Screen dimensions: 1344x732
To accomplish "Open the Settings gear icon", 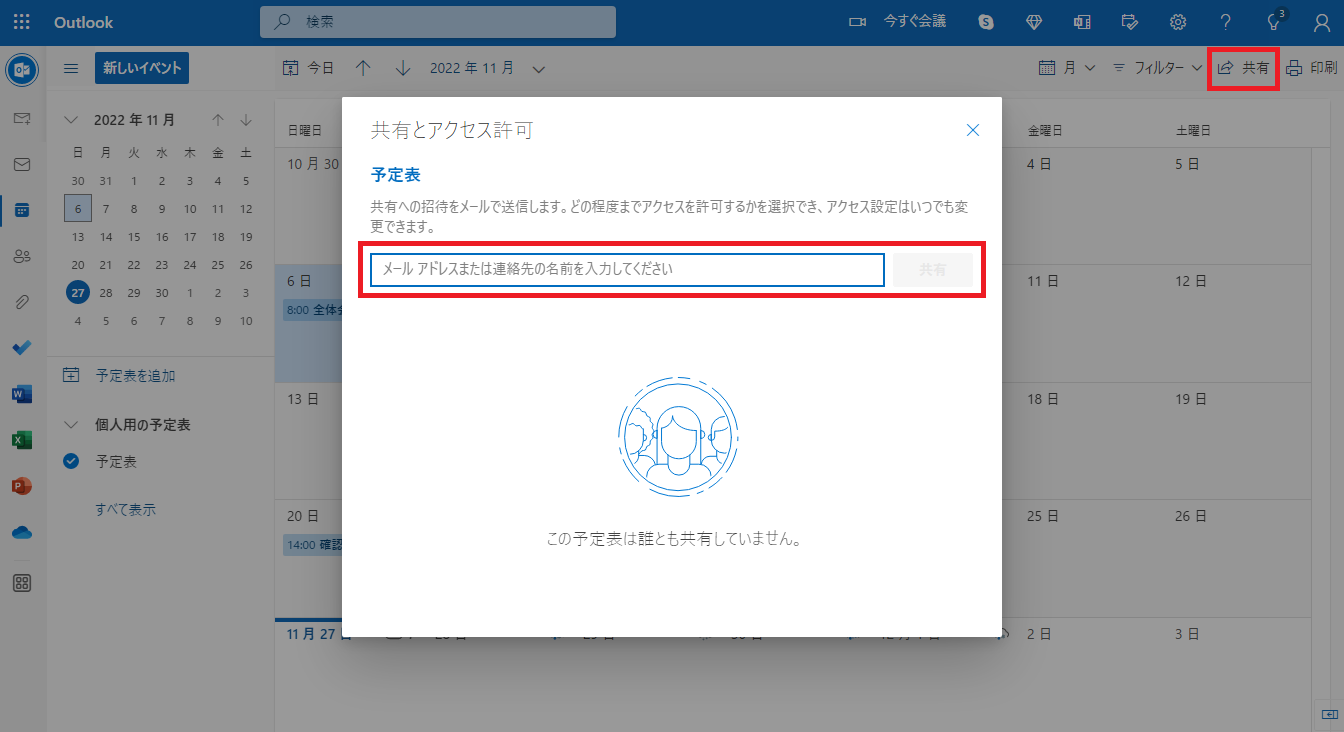I will (x=1178, y=22).
